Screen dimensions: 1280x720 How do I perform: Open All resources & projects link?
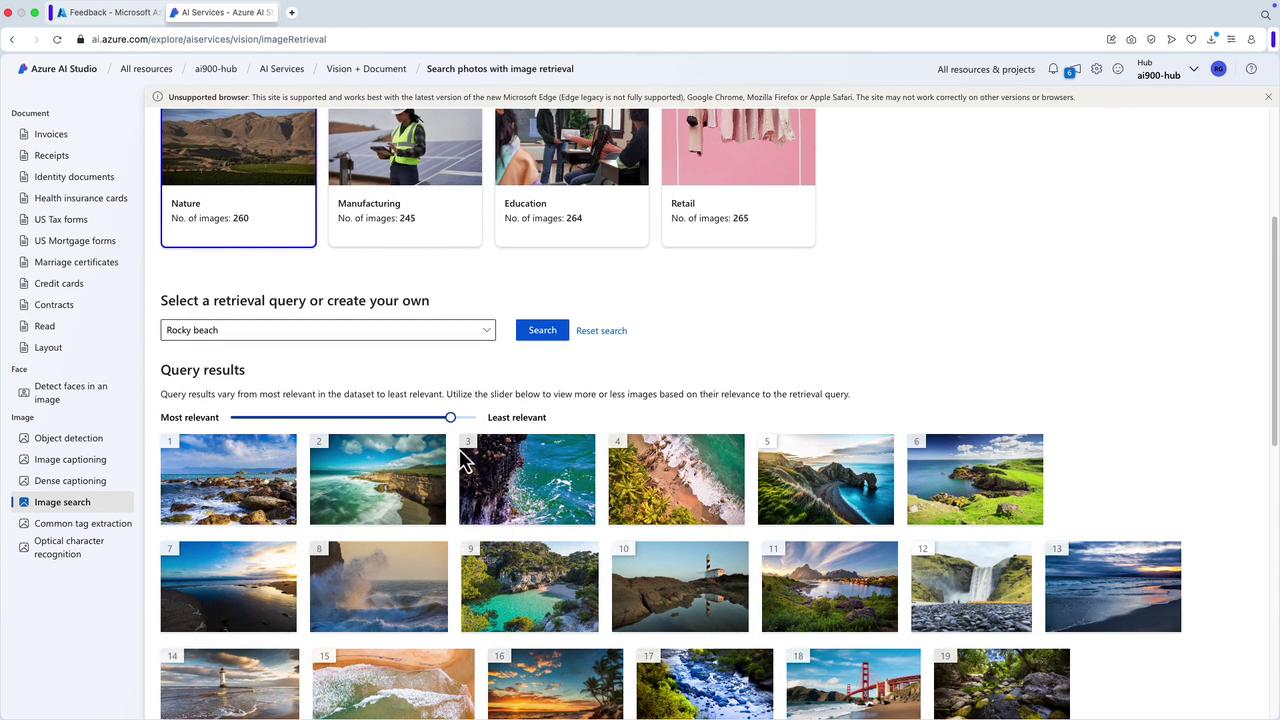click(x=986, y=69)
